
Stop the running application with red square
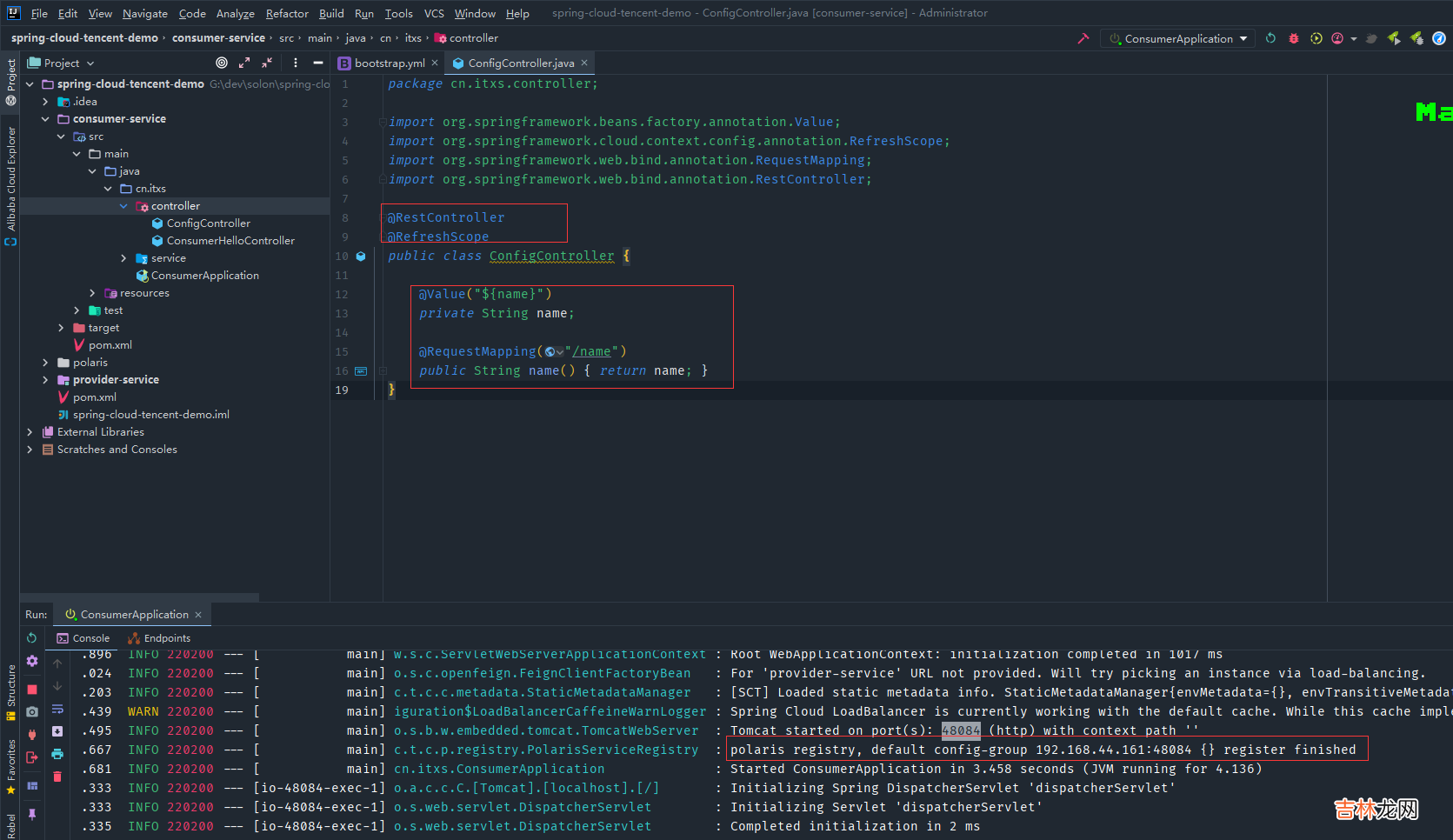point(32,690)
